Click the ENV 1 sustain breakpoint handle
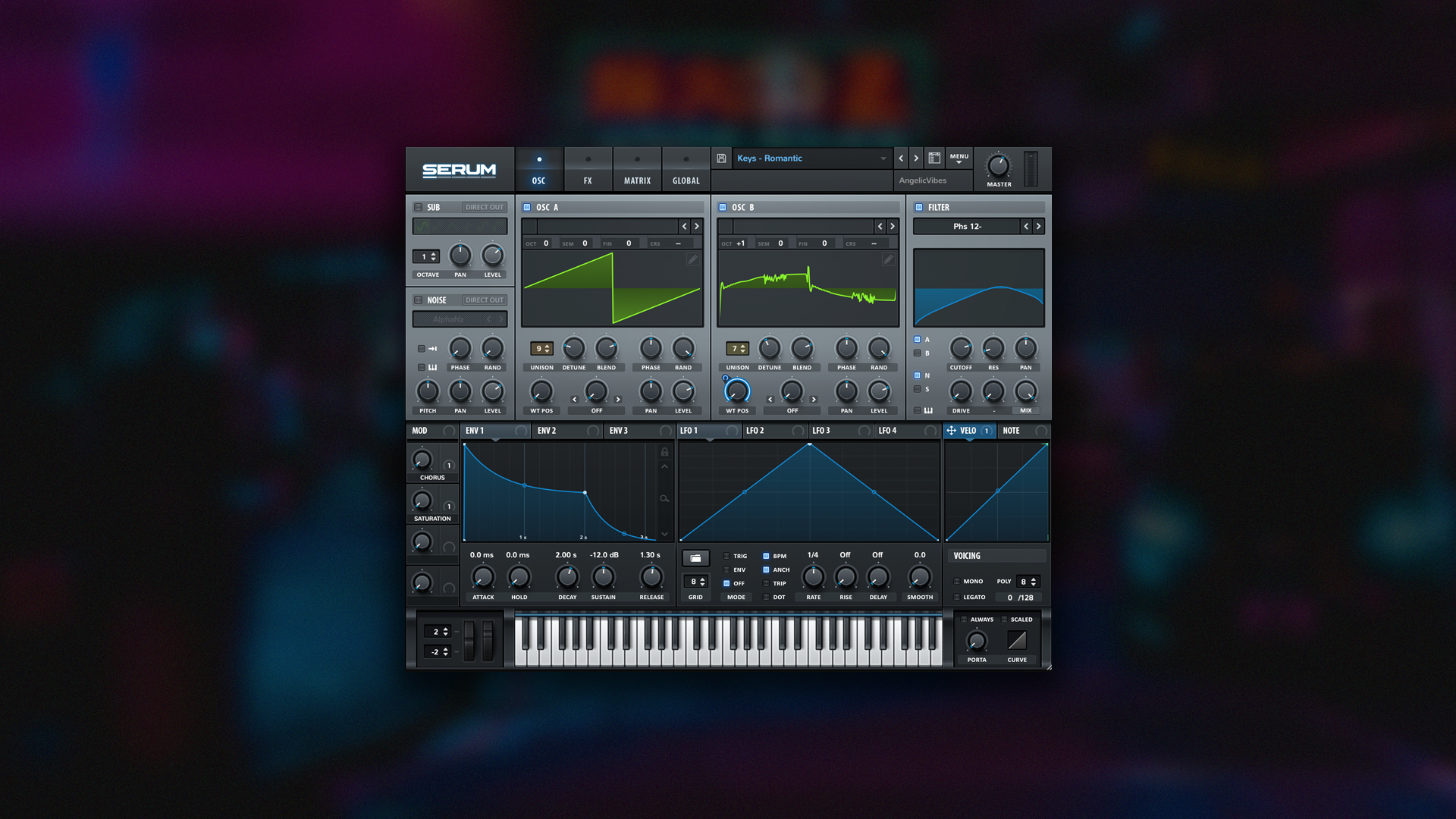 coord(585,493)
